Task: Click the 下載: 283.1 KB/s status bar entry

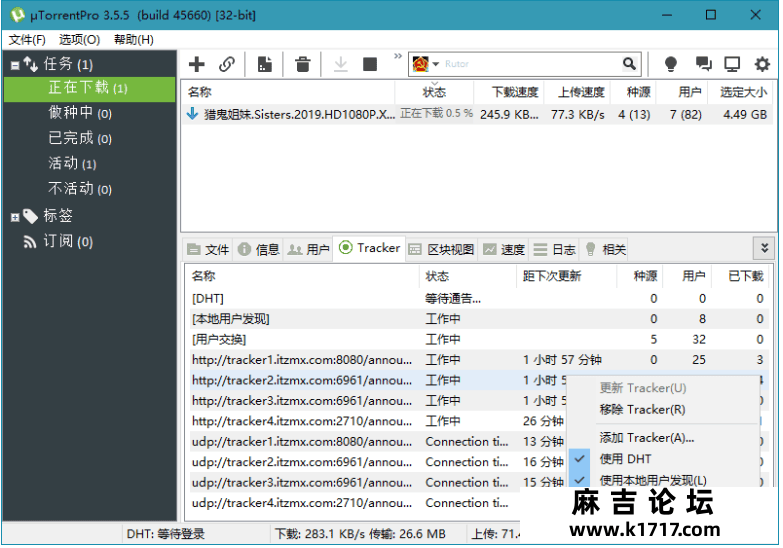Action: pyautogui.click(x=360, y=534)
